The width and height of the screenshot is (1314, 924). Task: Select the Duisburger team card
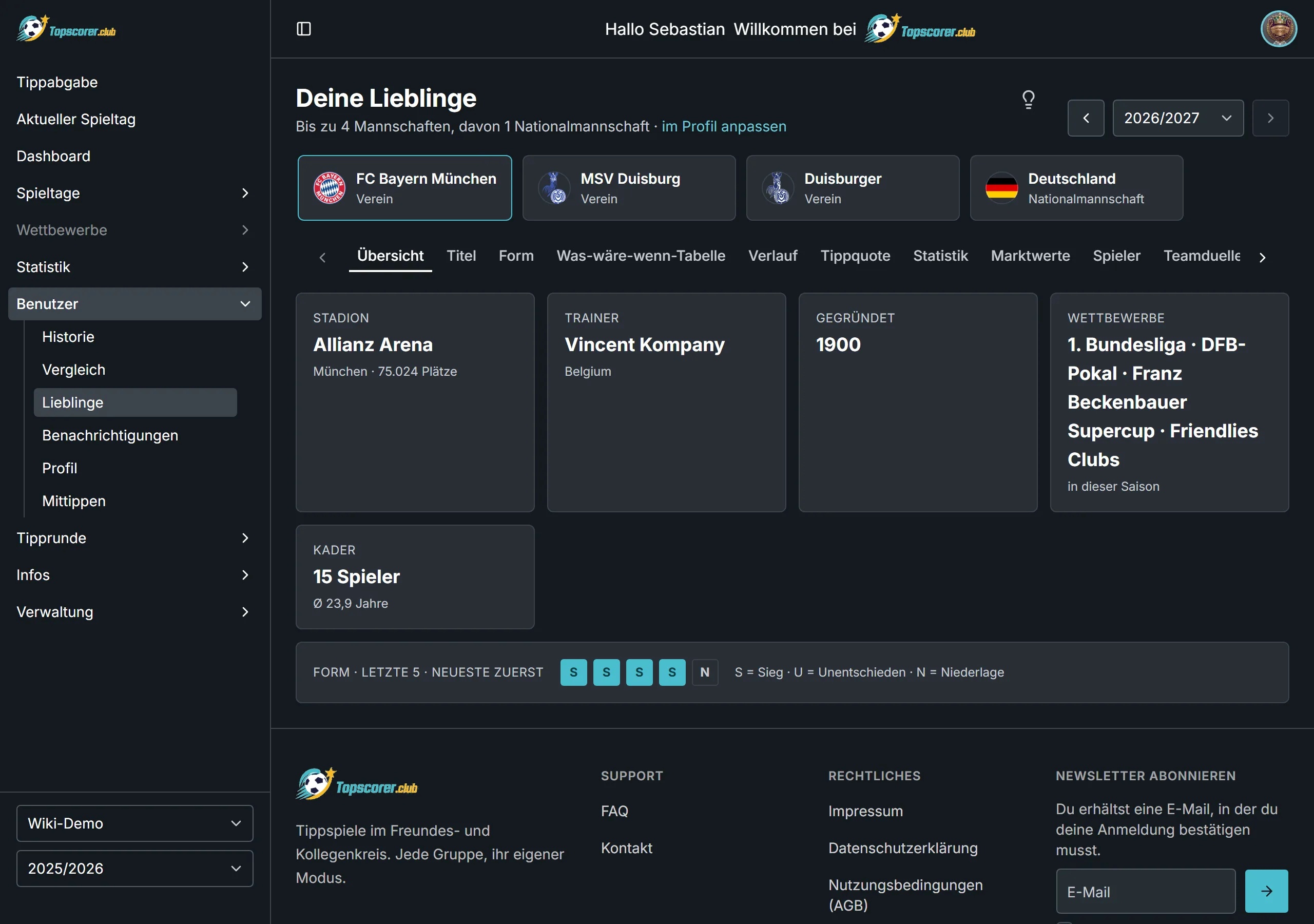(x=853, y=188)
